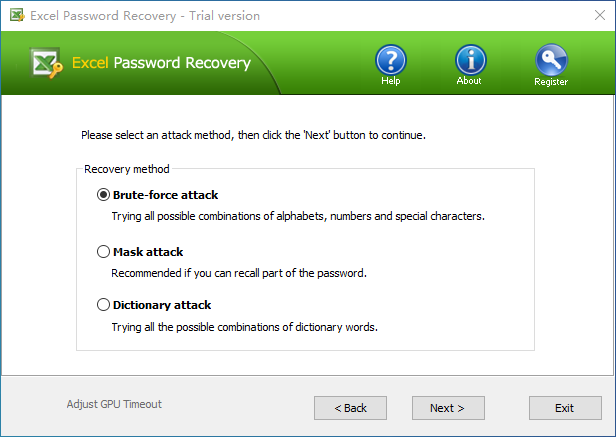Click the Register label text

click(x=551, y=82)
